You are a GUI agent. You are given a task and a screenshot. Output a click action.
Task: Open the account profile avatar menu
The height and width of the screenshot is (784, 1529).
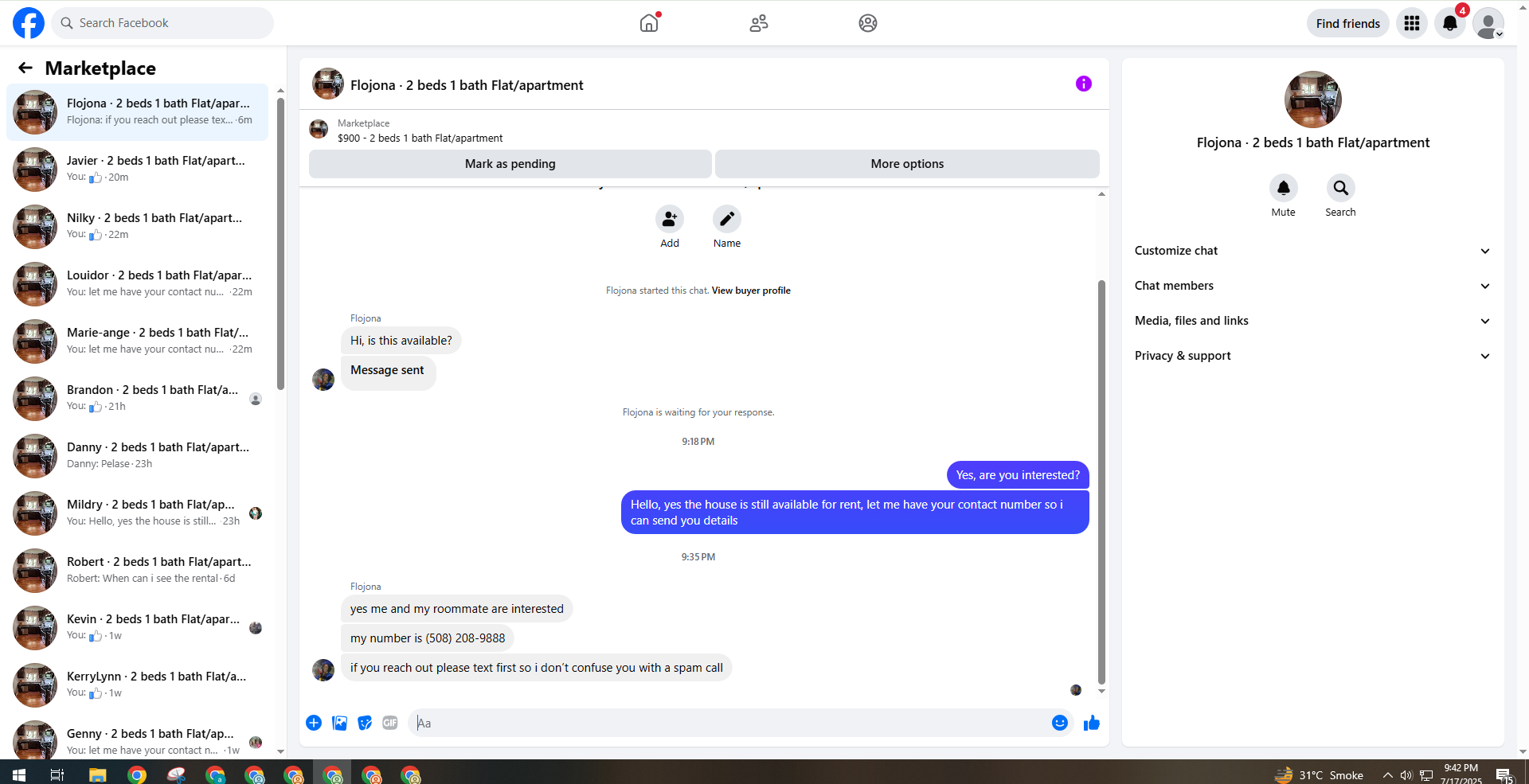click(x=1488, y=23)
